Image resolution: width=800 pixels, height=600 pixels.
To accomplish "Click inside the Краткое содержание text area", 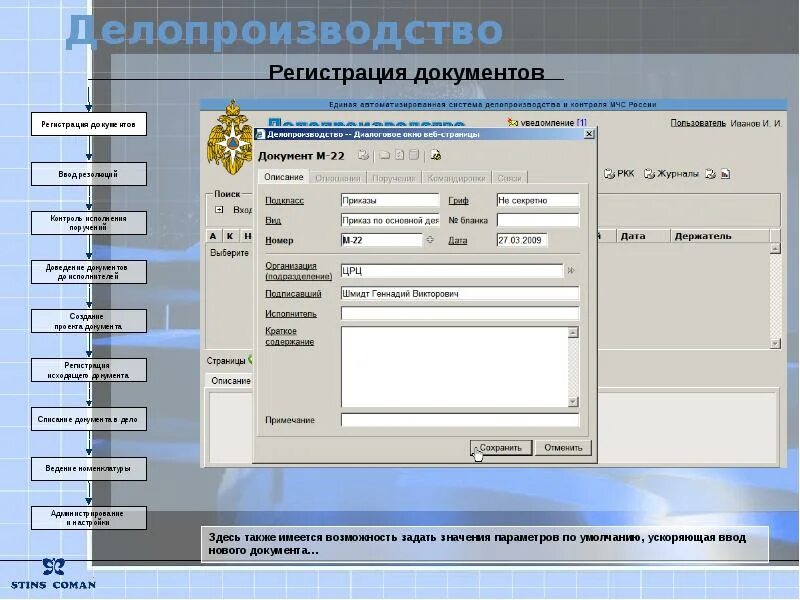I will click(454, 367).
